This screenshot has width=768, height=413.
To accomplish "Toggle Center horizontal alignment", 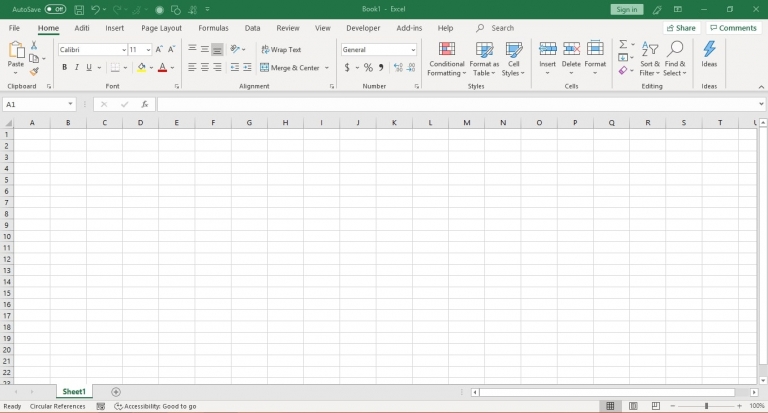I will click(x=205, y=68).
